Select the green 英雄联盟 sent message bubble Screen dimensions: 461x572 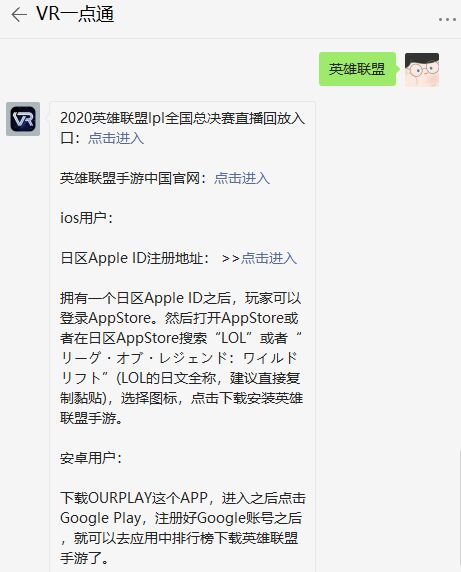click(x=357, y=69)
